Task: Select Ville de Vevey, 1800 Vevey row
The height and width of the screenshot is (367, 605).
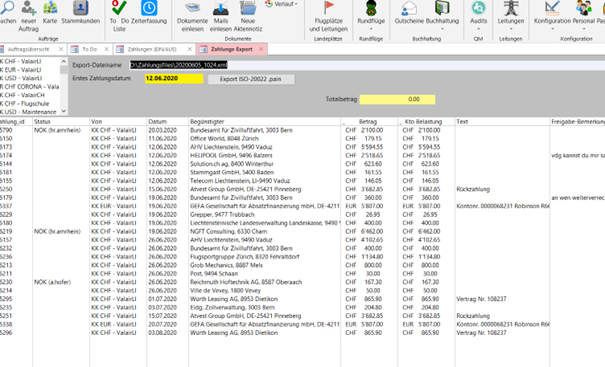Action: click(302, 291)
